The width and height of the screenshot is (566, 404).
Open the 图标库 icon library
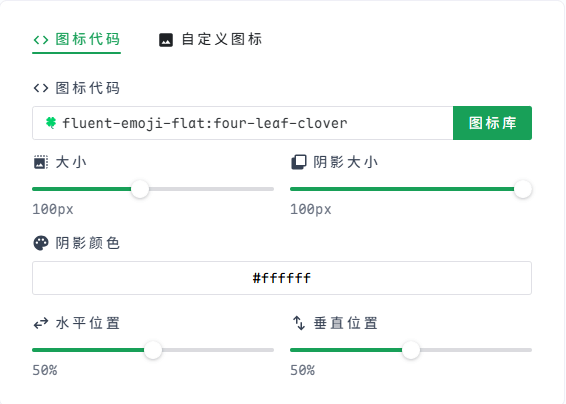point(492,123)
